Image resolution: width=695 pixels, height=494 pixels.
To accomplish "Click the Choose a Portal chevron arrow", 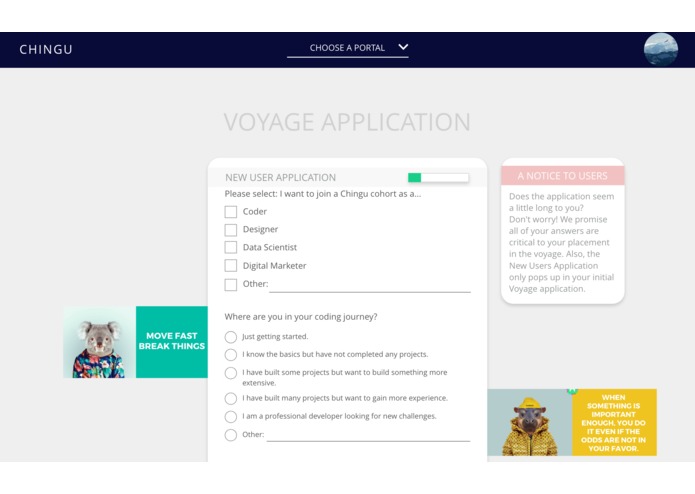I will coord(403,47).
